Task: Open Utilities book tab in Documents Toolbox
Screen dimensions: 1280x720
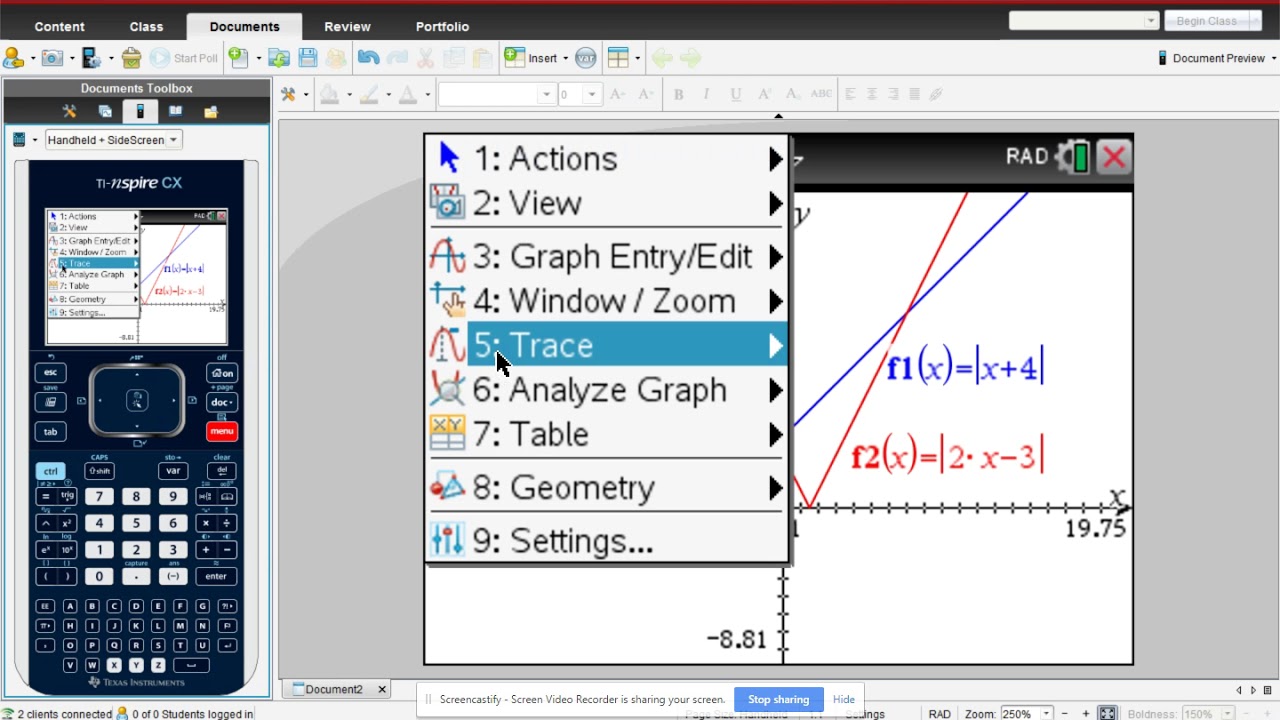Action: pyautogui.click(x=175, y=112)
